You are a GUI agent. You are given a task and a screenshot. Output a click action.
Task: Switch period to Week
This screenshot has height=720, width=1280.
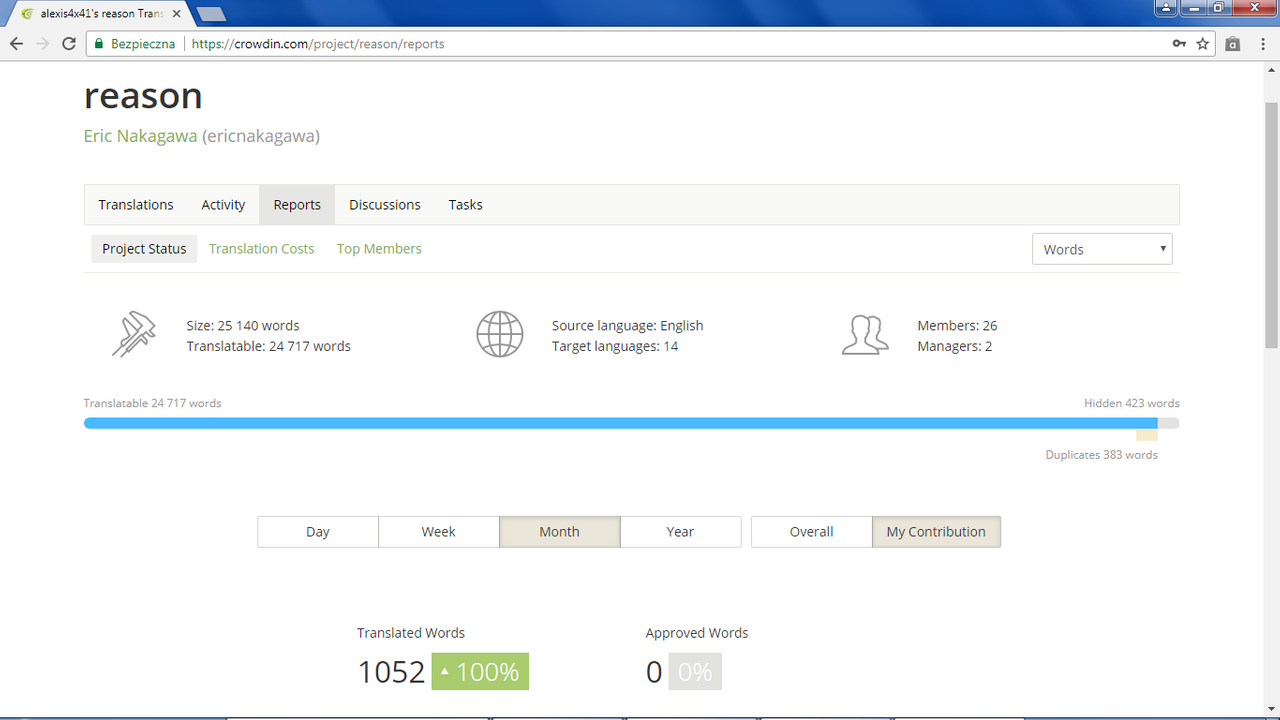[x=439, y=532]
